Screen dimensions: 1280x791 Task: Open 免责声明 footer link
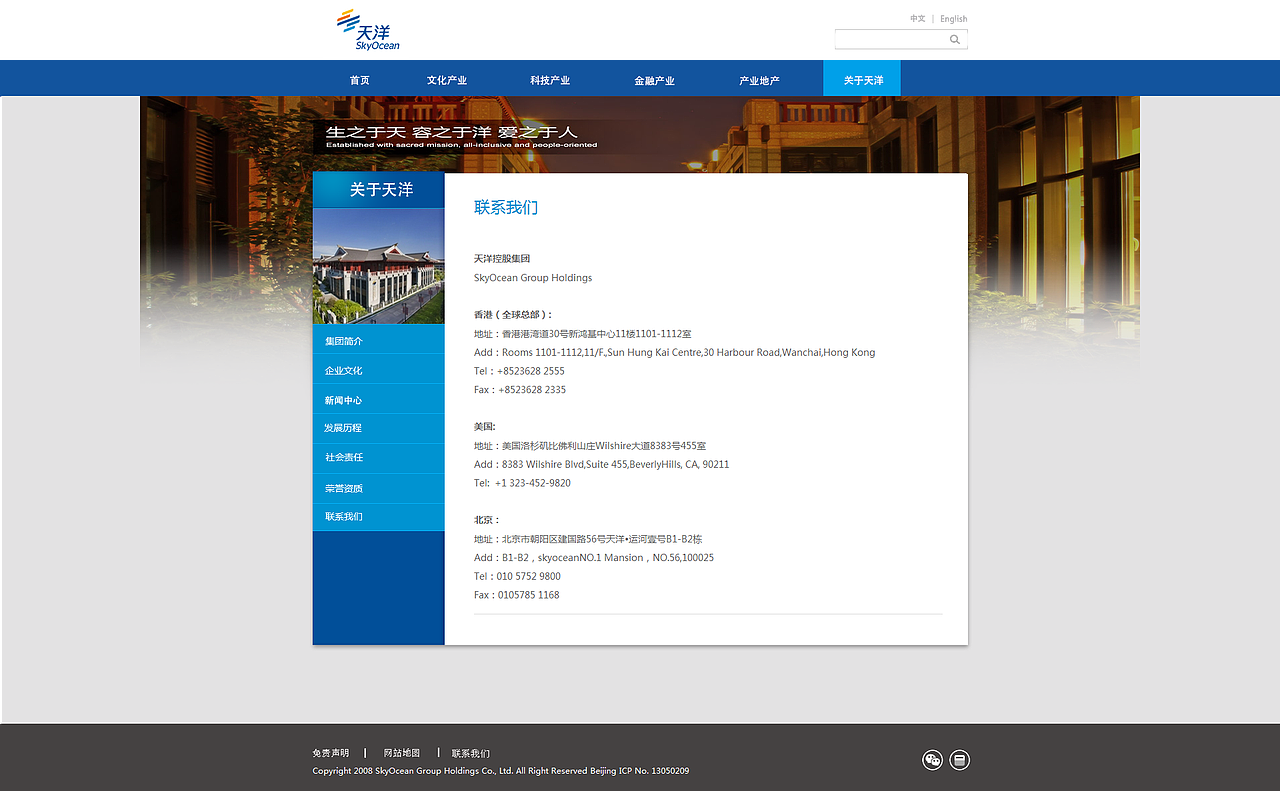331,753
